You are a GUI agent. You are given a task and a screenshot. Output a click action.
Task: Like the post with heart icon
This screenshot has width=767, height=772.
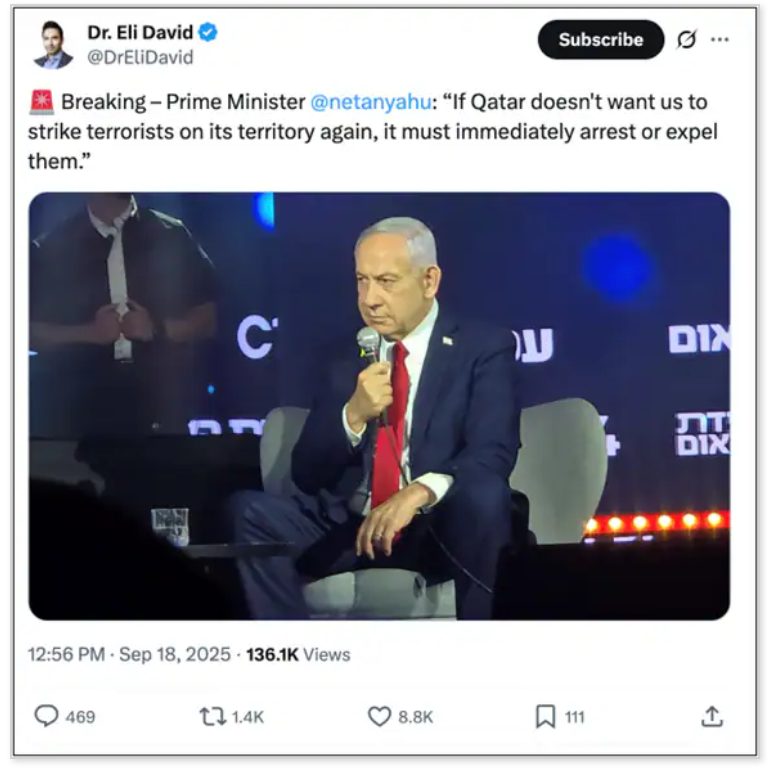point(379,716)
